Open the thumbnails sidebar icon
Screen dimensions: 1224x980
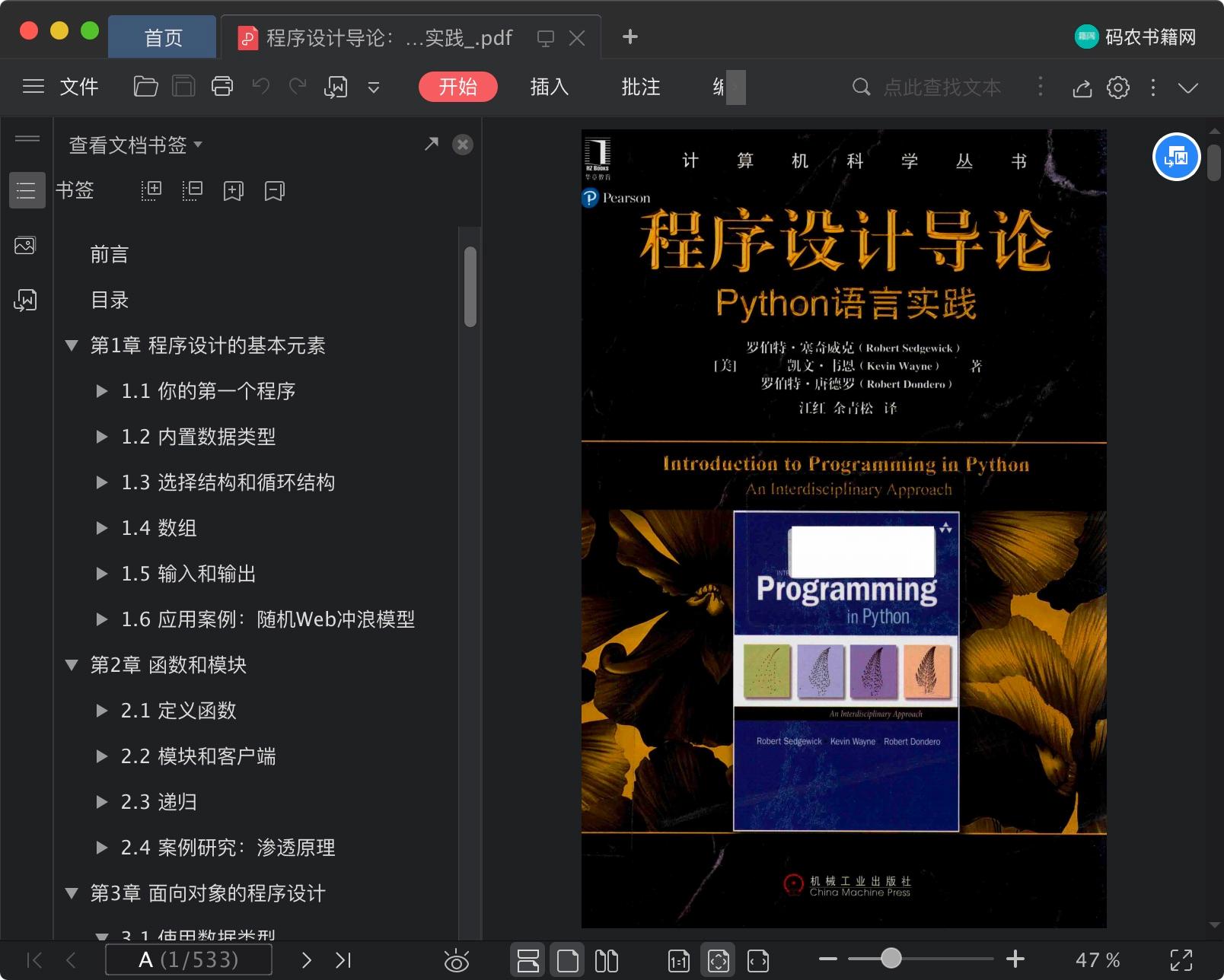[25, 246]
